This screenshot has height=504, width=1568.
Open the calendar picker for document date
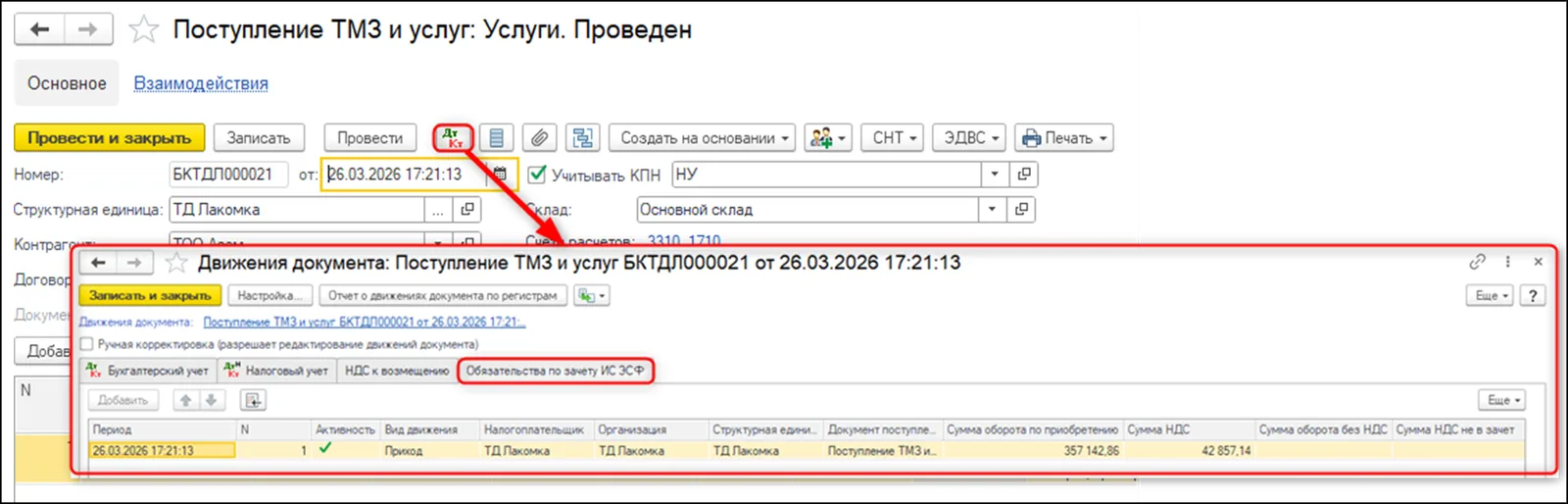(500, 175)
